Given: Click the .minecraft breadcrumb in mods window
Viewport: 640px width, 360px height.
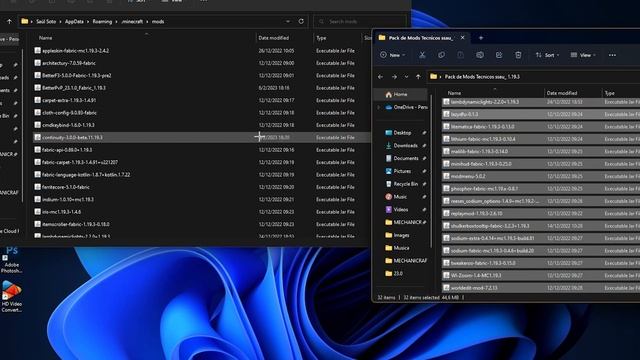Looking at the screenshot, I should (x=132, y=22).
